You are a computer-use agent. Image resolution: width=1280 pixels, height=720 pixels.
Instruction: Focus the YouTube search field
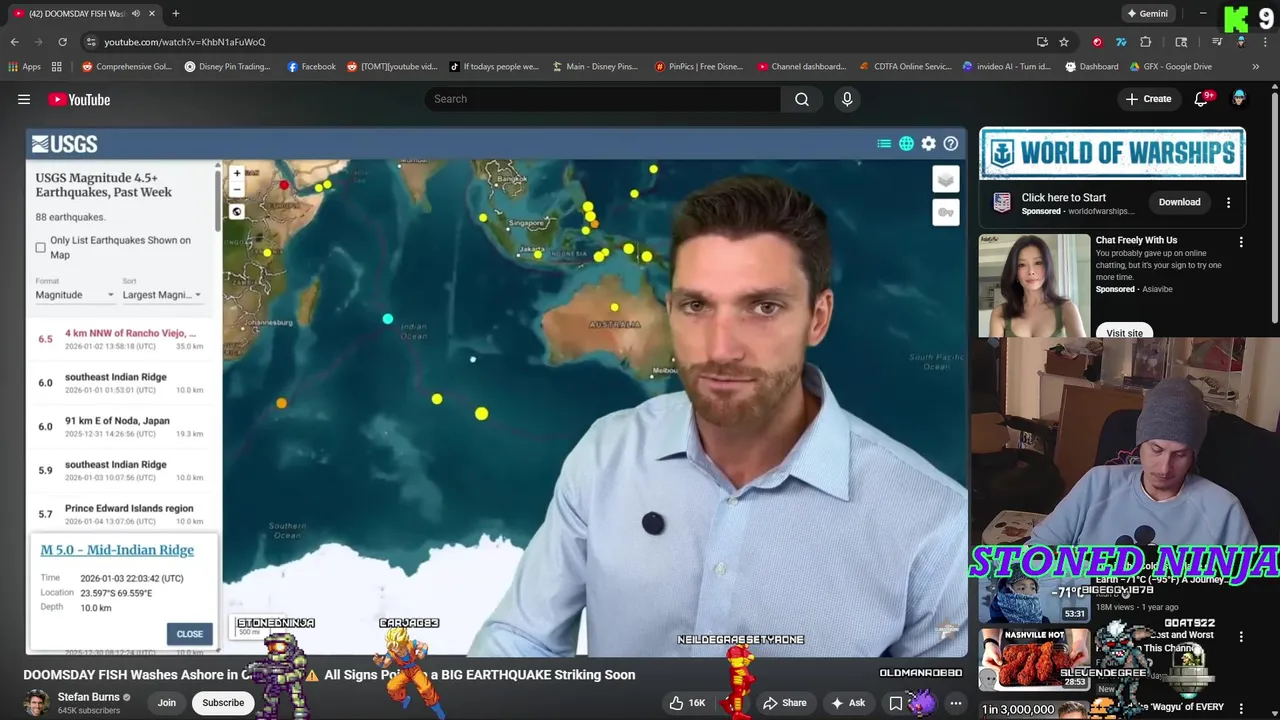(603, 99)
